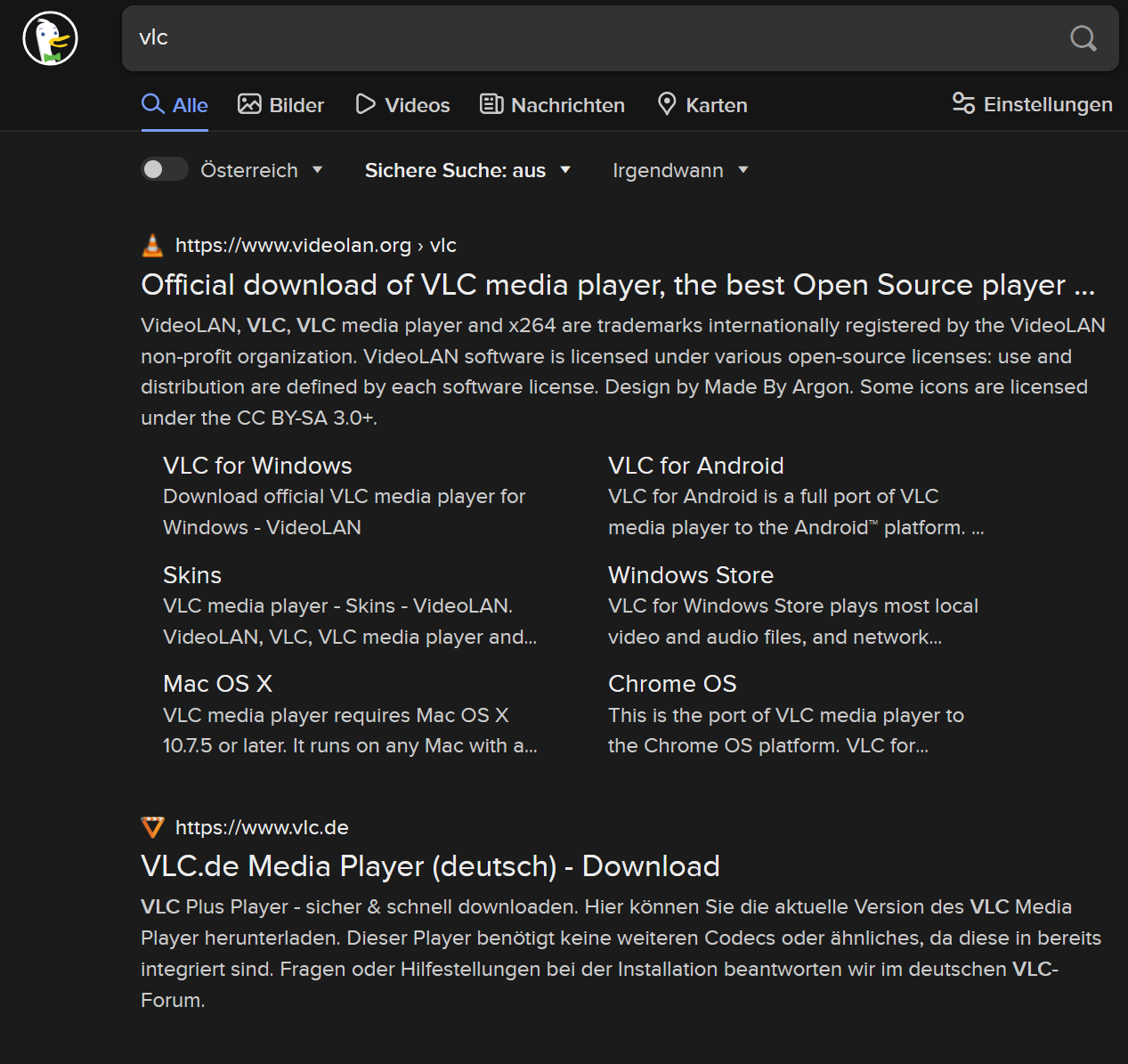1128x1064 pixels.
Task: Click the text 'VLC for Android is a full port of VLC'
Action: [x=774, y=497]
